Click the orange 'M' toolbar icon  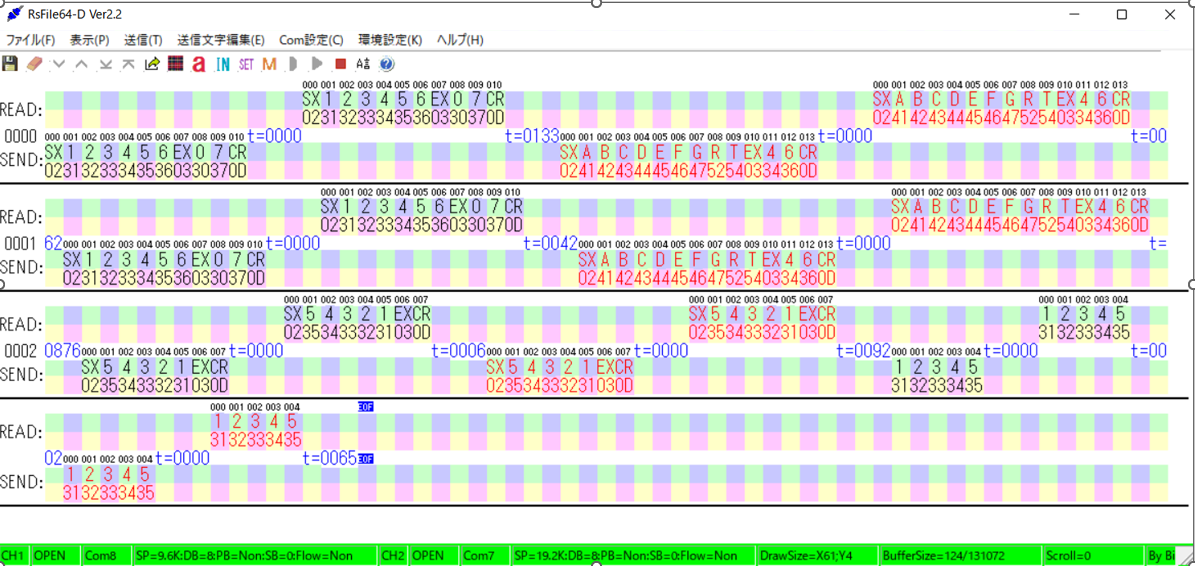[x=269, y=64]
